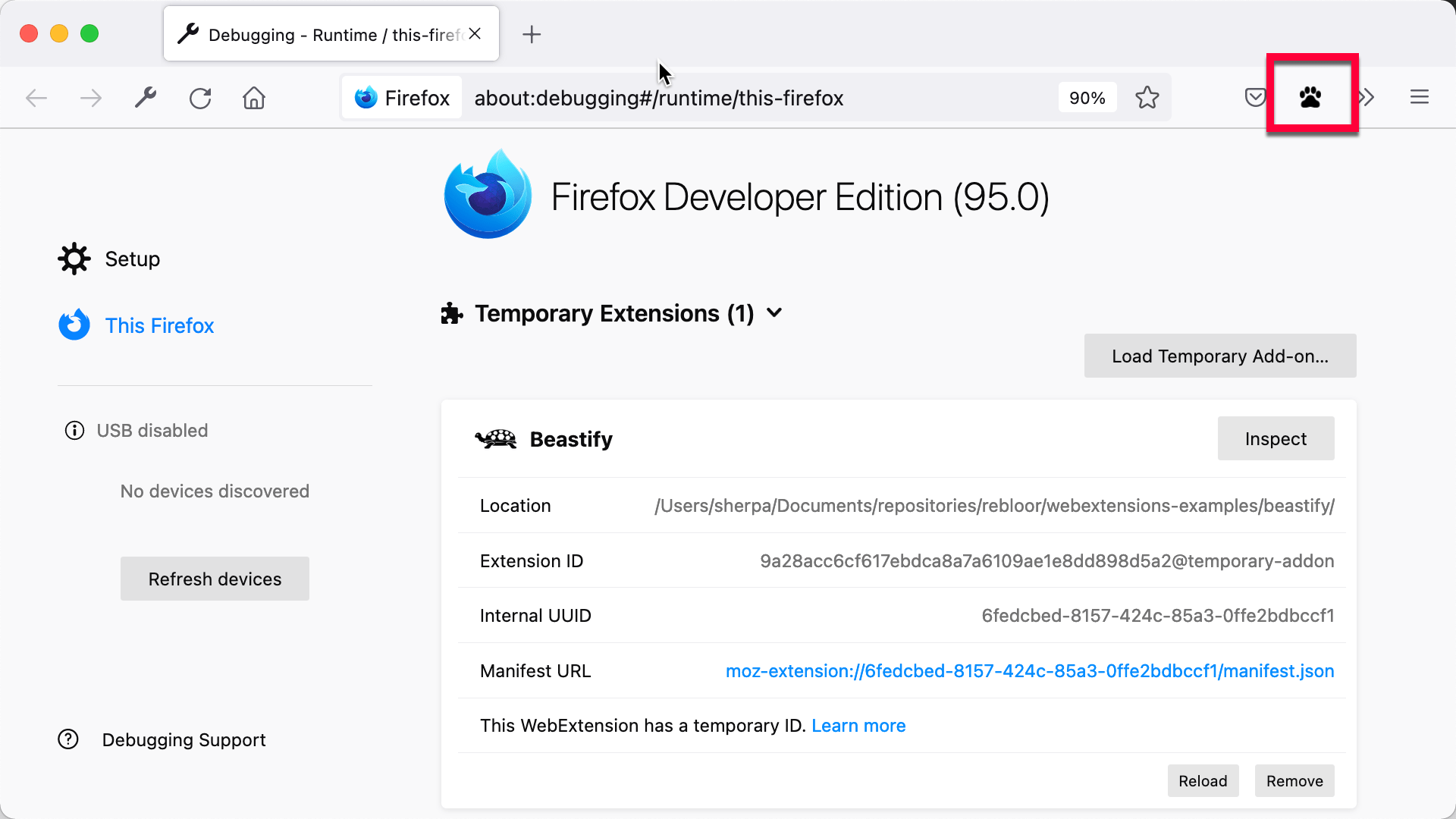Expand the Temporary Extensions section chevron
Viewport: 1456px width, 819px height.
tap(776, 313)
